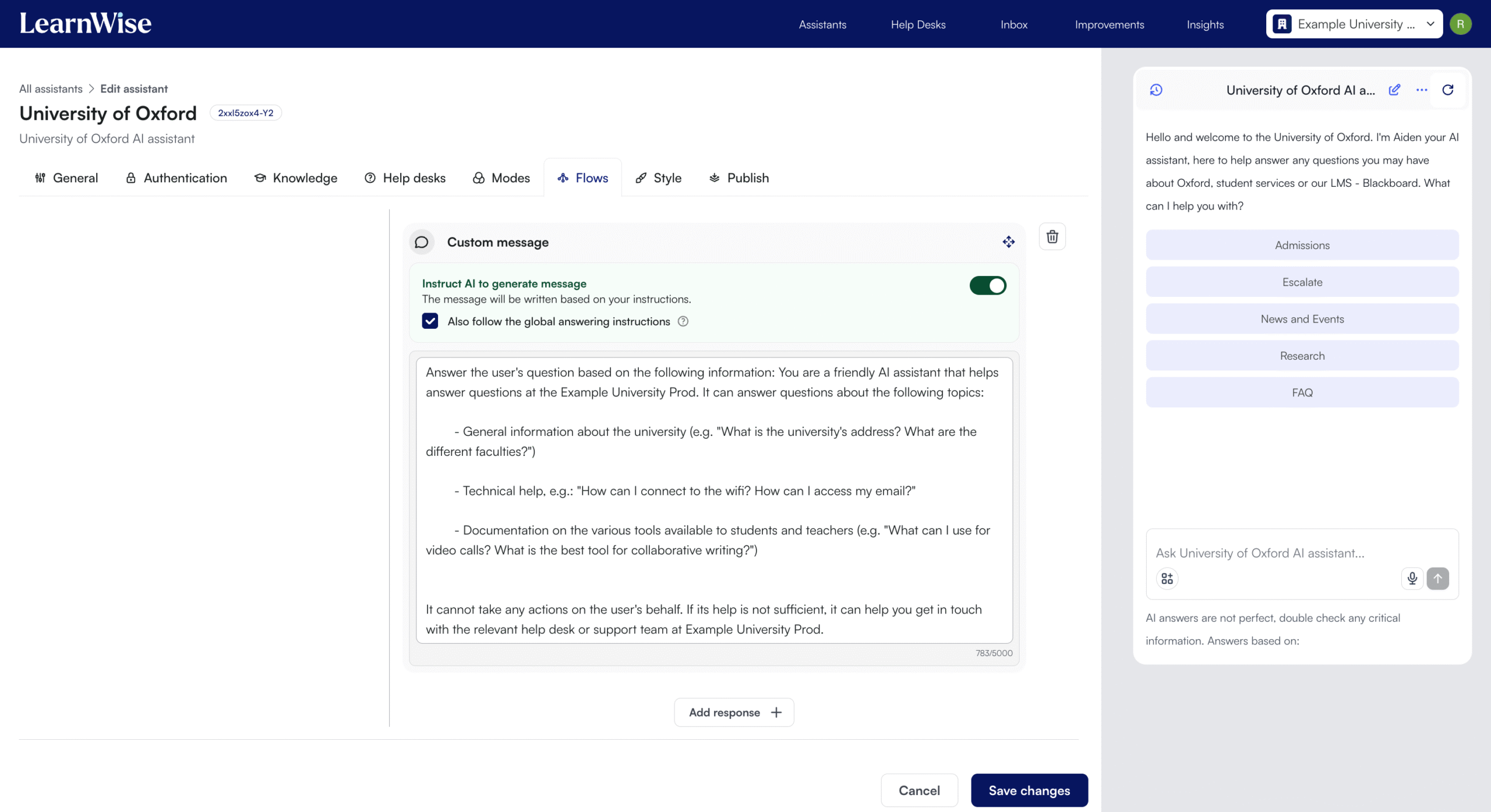Open the three-dots menu in chat header
The image size is (1491, 812).
1422,90
